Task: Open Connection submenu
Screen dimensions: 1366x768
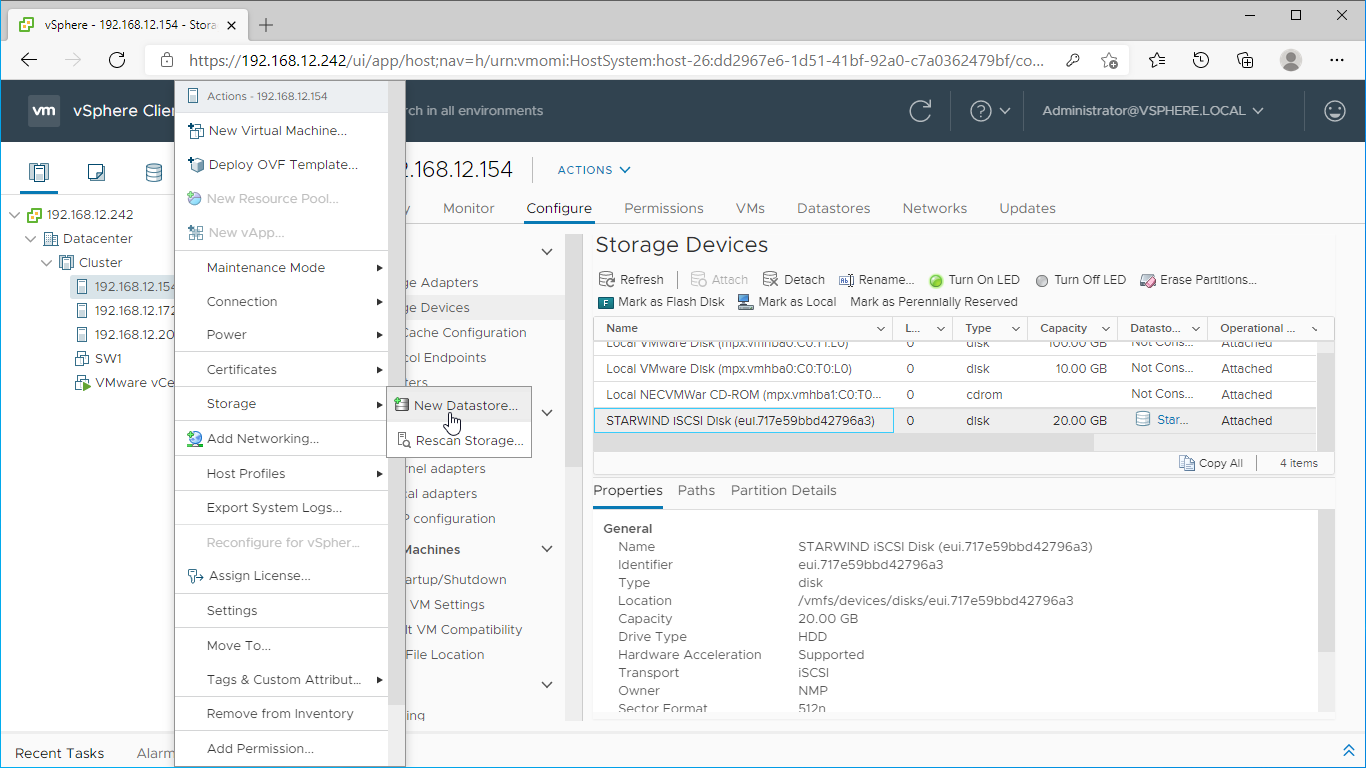Action: [282, 301]
